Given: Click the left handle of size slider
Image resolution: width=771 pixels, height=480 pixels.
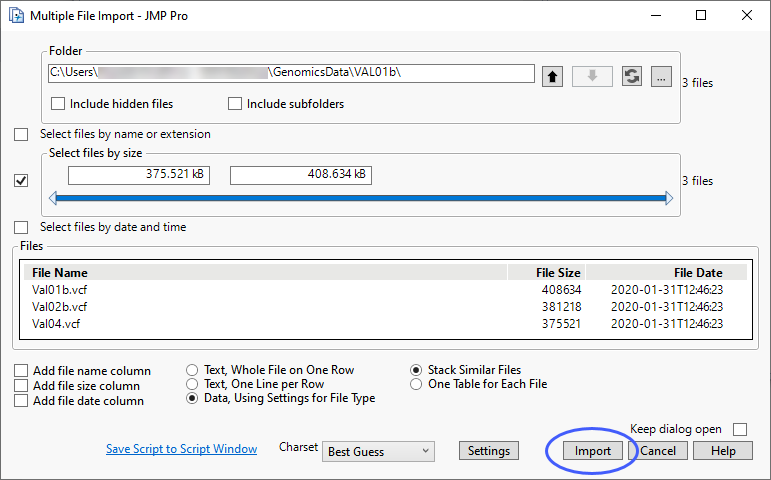Looking at the screenshot, I should 54,199.
